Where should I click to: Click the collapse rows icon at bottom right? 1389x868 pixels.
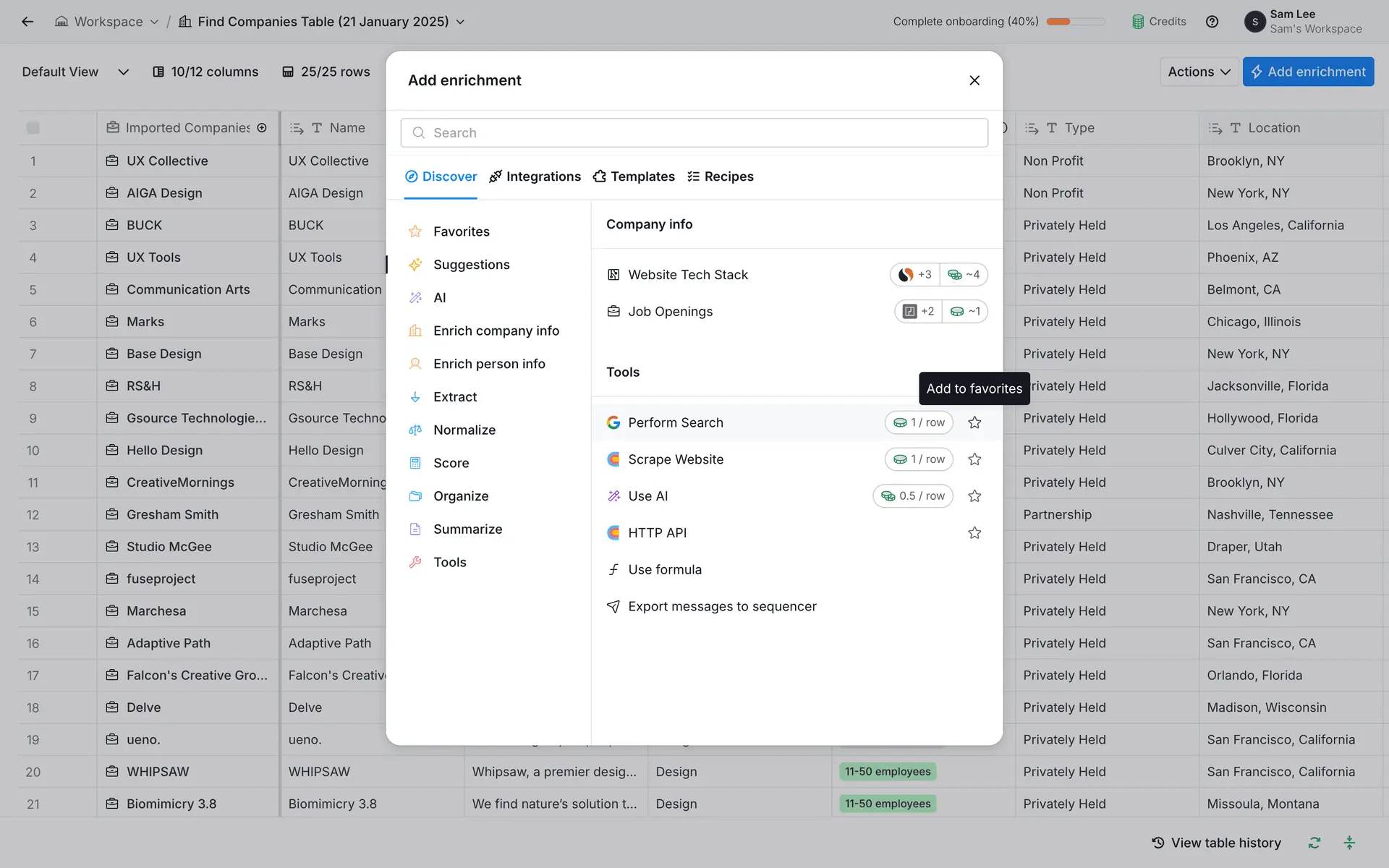(1349, 843)
